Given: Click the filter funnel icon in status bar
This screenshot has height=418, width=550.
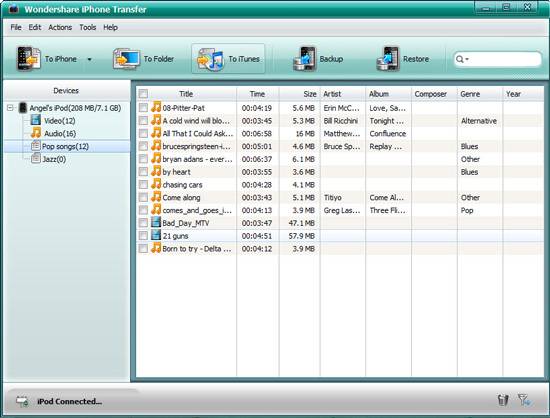Looking at the screenshot, I should pyautogui.click(x=524, y=400).
